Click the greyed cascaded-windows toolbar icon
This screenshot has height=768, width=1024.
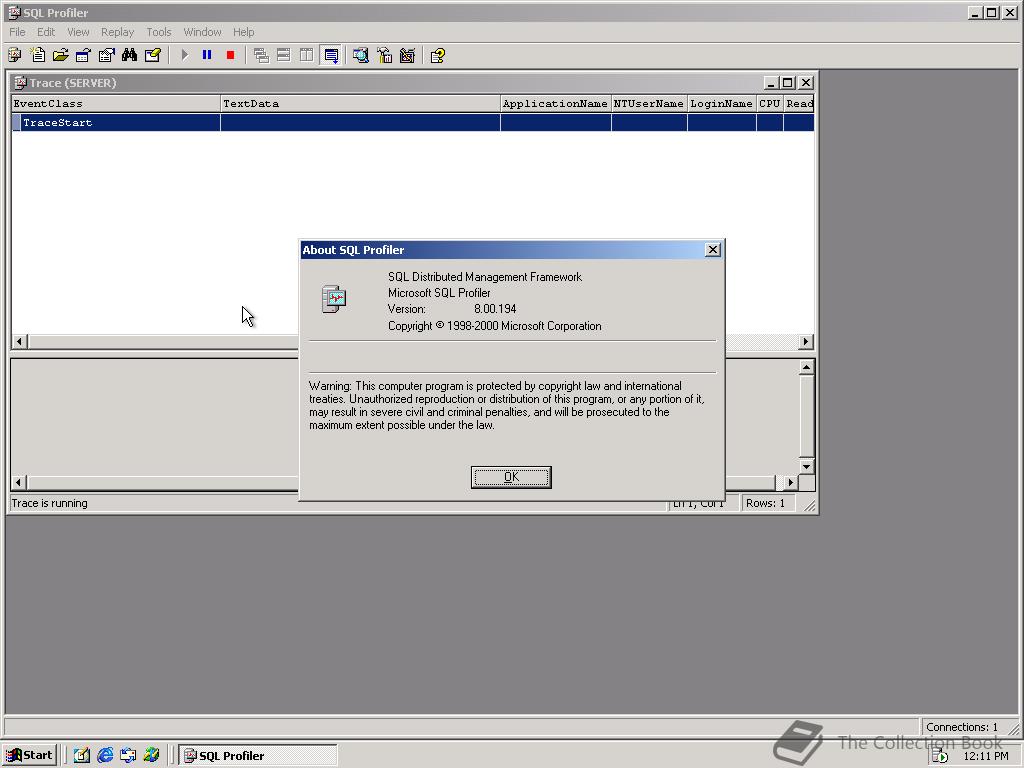(261, 56)
